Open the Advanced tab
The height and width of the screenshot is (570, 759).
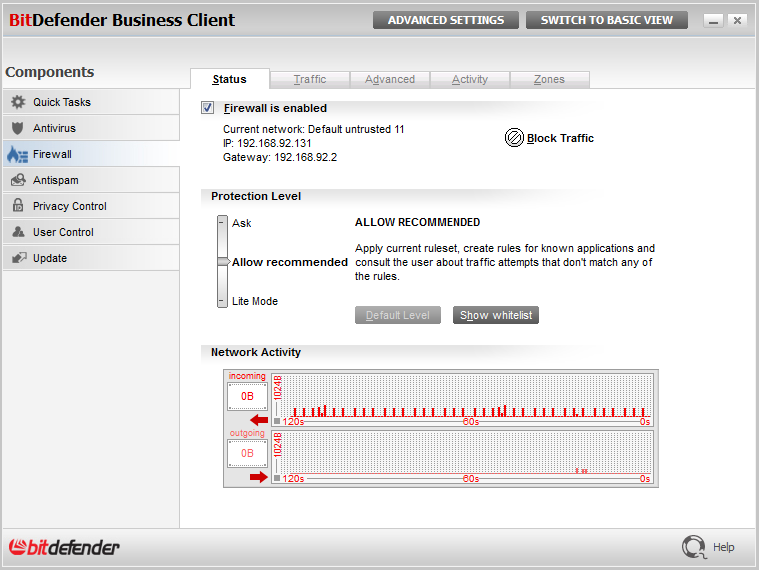390,79
